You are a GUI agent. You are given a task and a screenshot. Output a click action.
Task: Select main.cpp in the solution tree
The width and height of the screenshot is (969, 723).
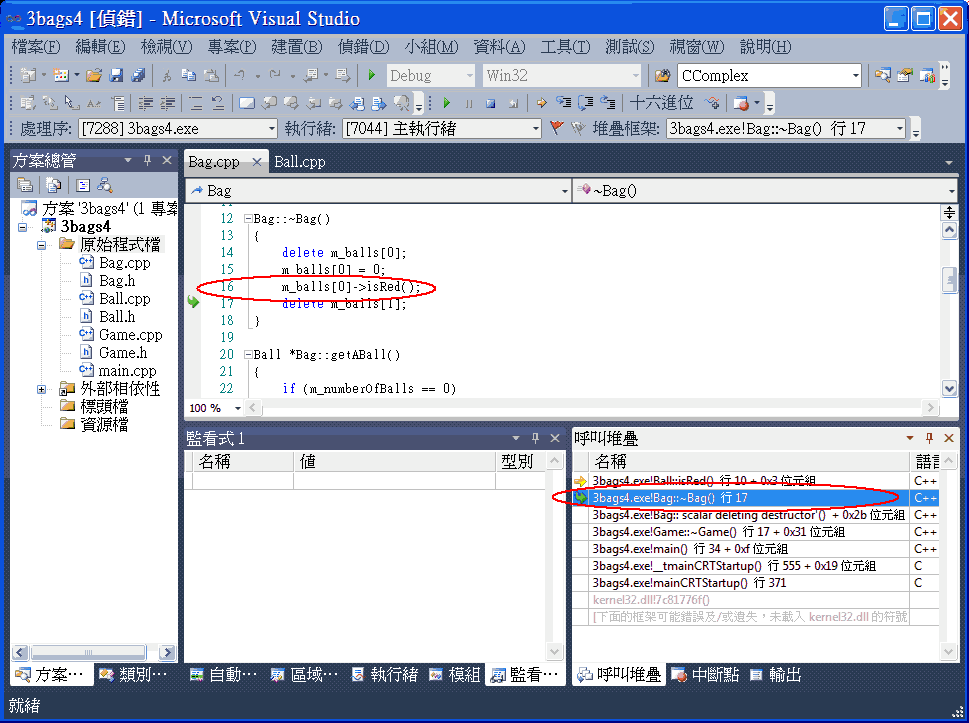click(x=127, y=371)
